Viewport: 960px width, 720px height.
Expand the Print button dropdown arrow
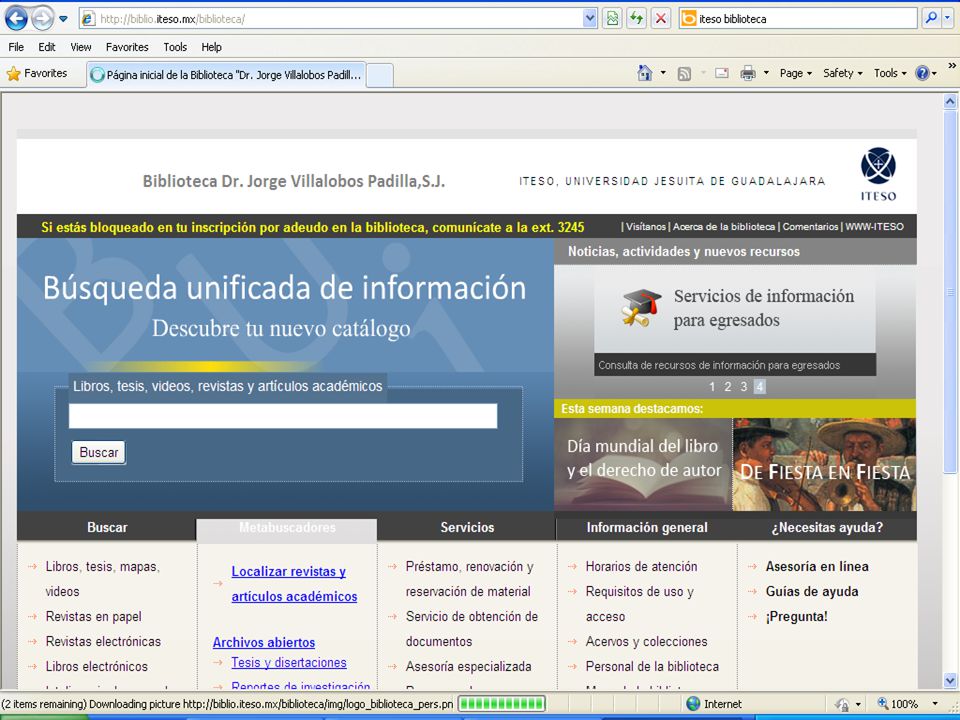point(766,73)
